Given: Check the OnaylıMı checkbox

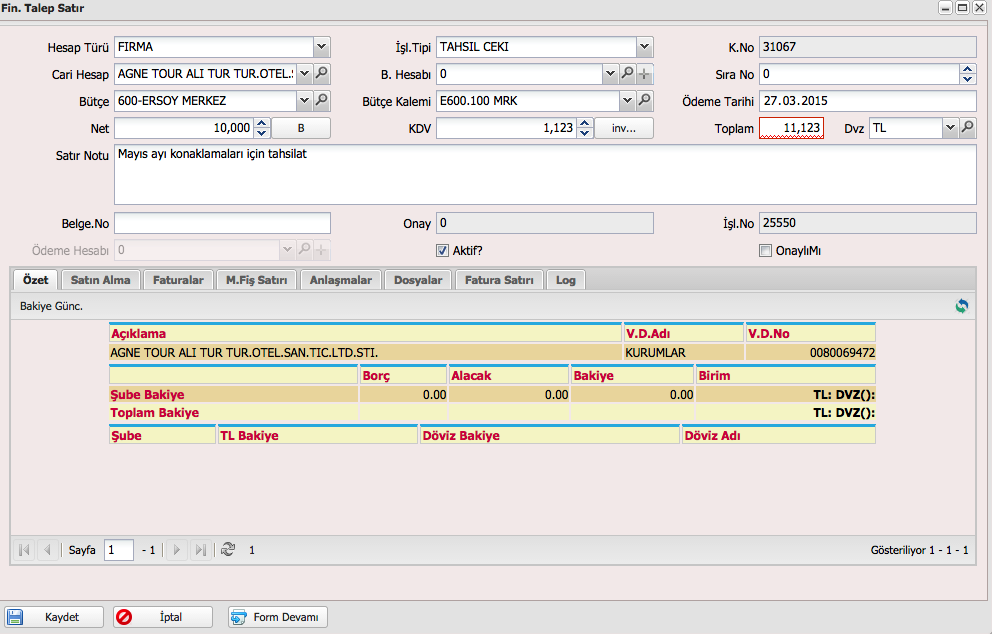Looking at the screenshot, I should (766, 251).
